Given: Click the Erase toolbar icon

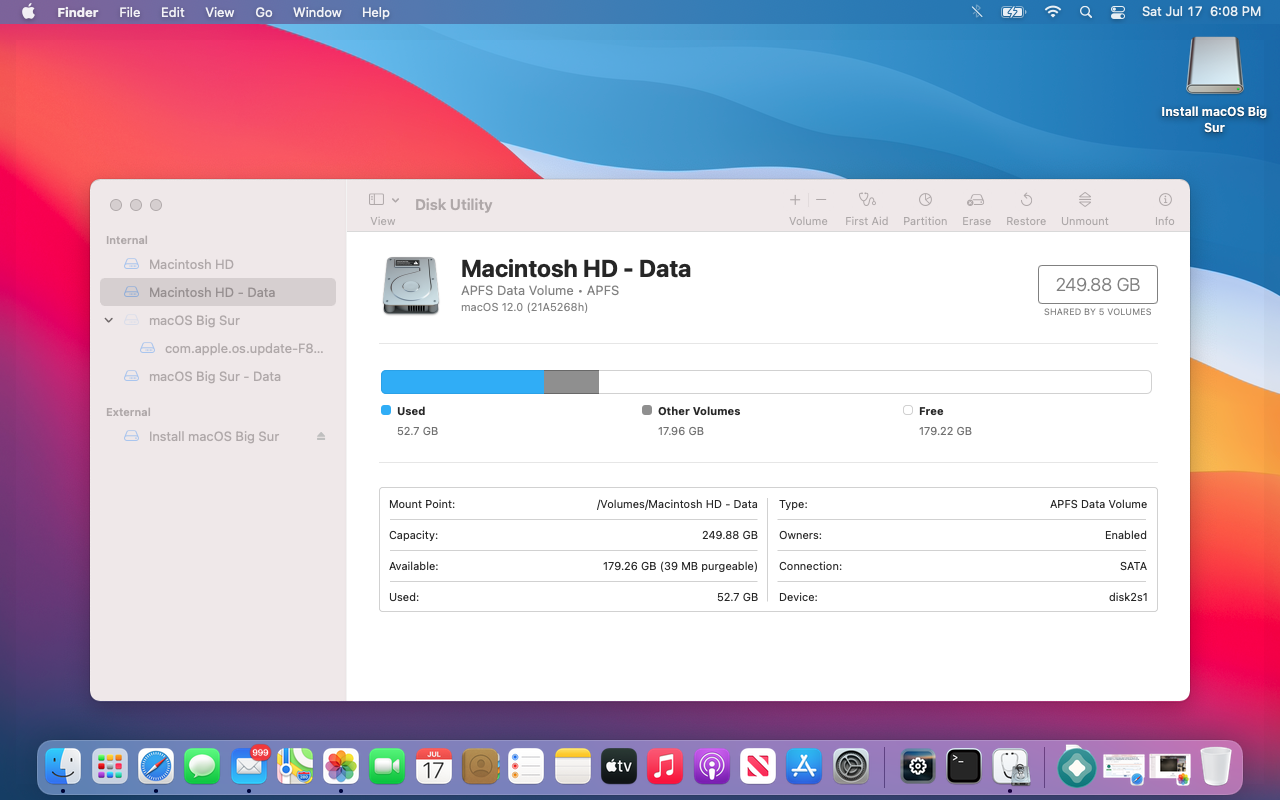Looking at the screenshot, I should 976,200.
